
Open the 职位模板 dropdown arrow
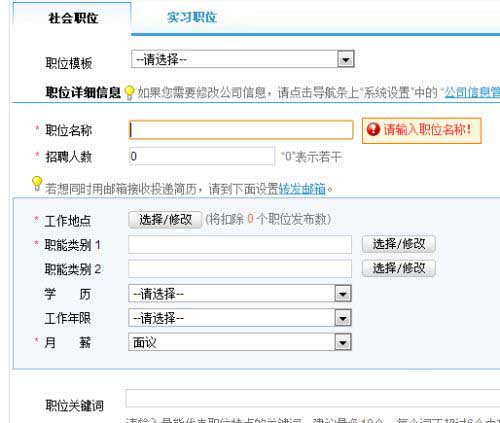tap(346, 60)
